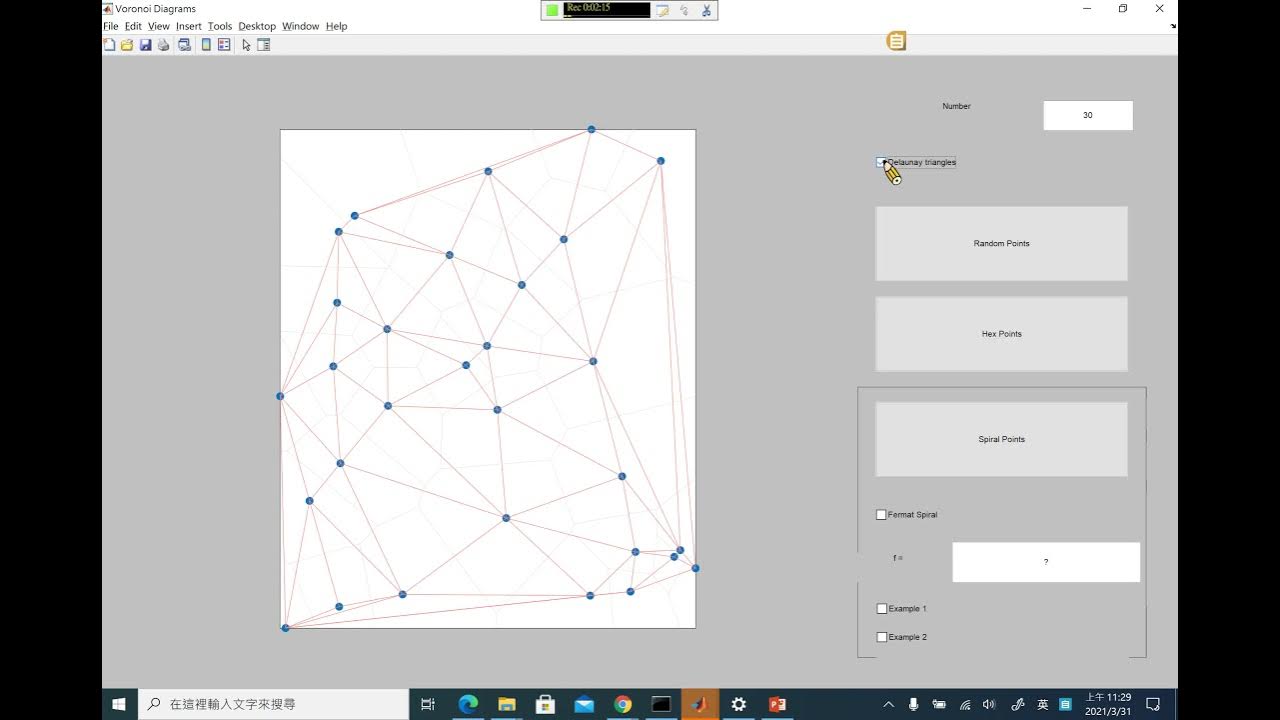
Task: Open the Insert menu
Action: coord(189,26)
